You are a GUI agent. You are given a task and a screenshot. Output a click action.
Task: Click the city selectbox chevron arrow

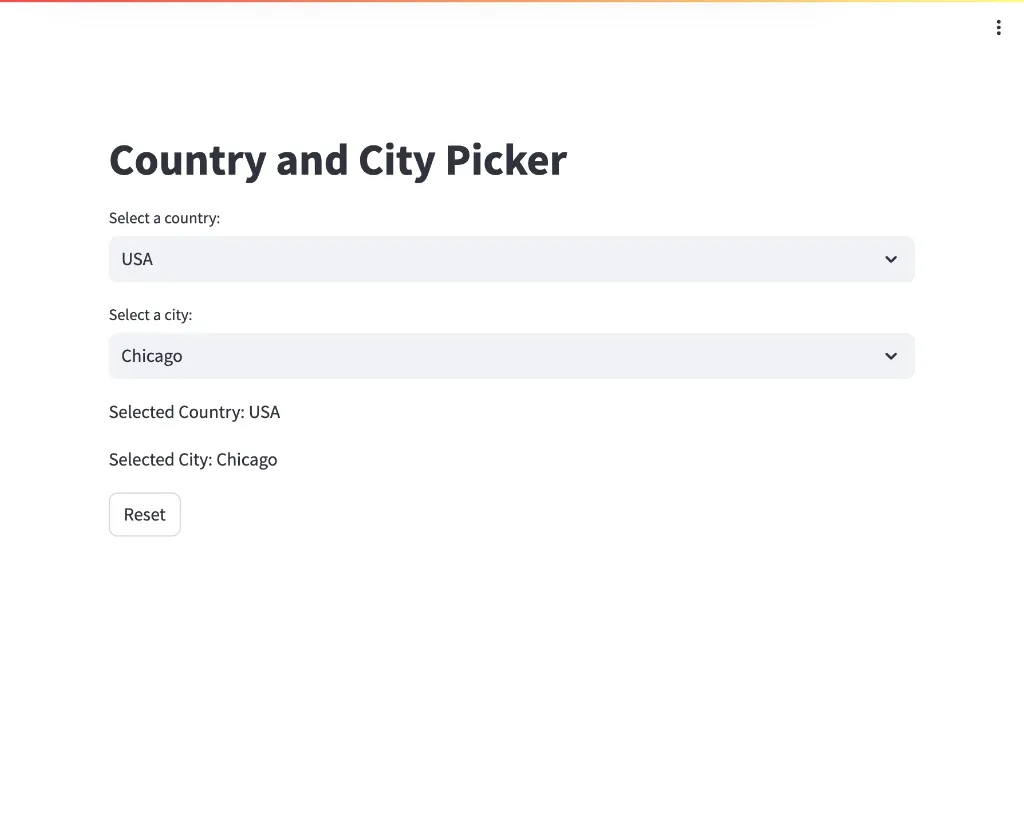pyautogui.click(x=891, y=357)
